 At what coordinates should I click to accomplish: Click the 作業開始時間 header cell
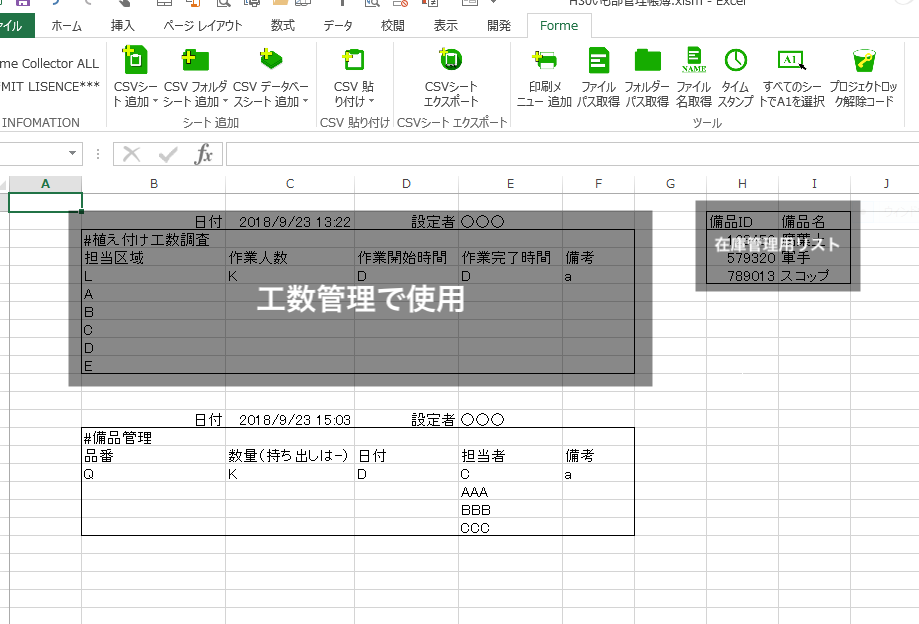[406, 258]
